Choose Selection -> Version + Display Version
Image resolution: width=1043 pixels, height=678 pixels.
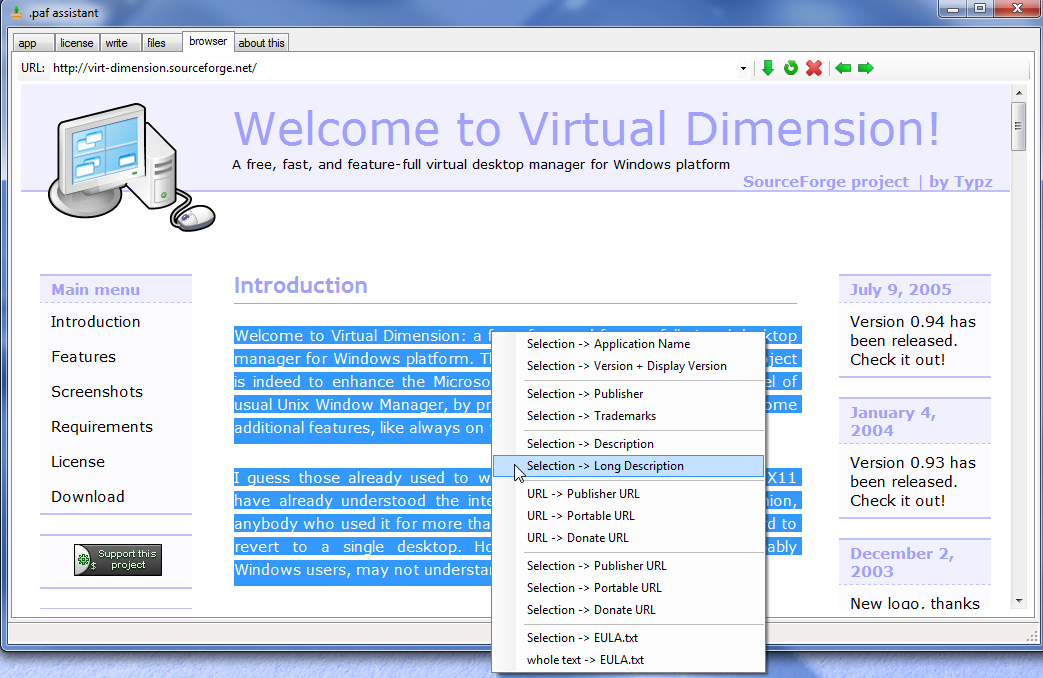click(628, 366)
